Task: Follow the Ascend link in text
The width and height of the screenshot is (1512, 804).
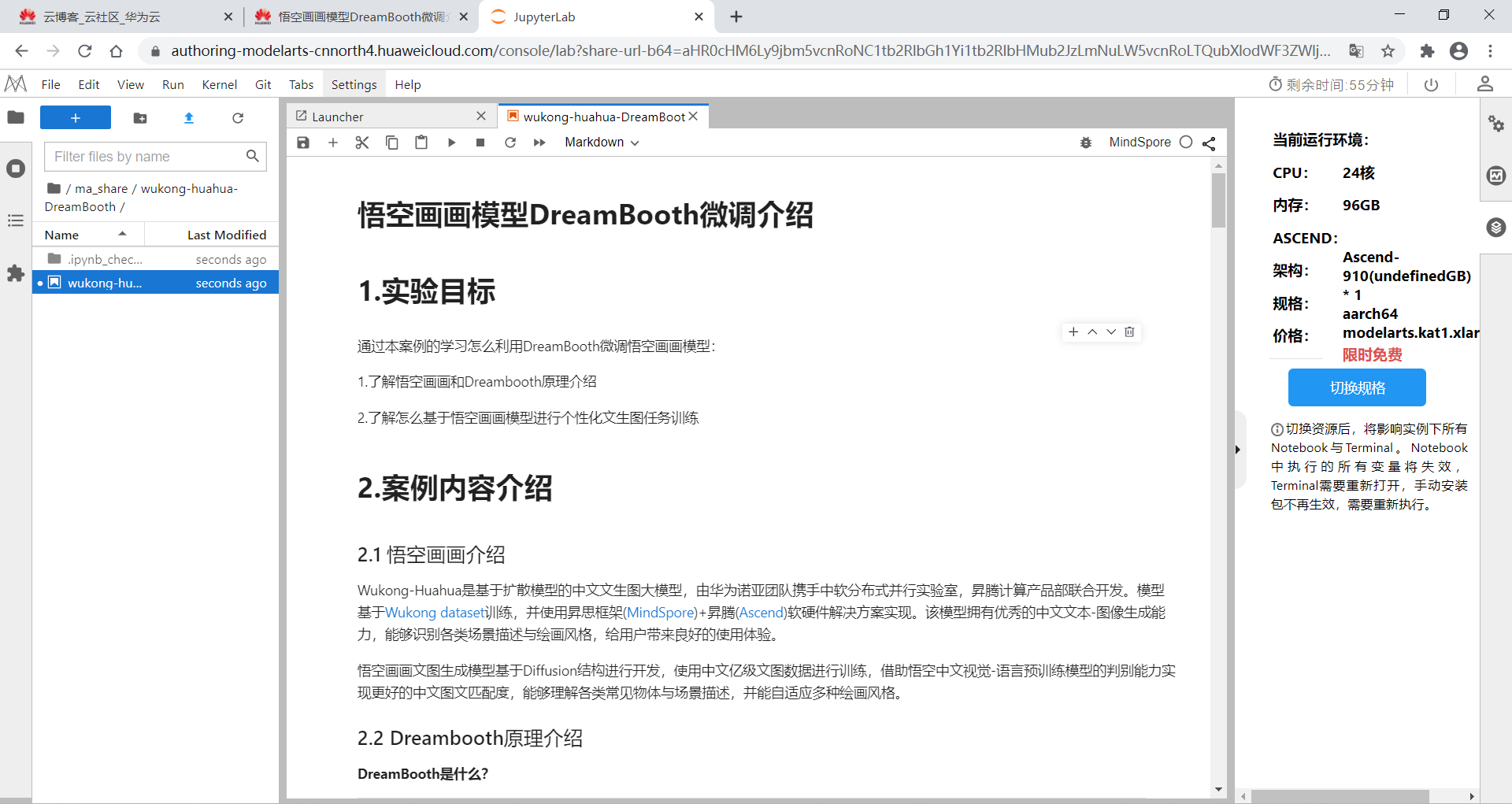Action: click(x=762, y=613)
